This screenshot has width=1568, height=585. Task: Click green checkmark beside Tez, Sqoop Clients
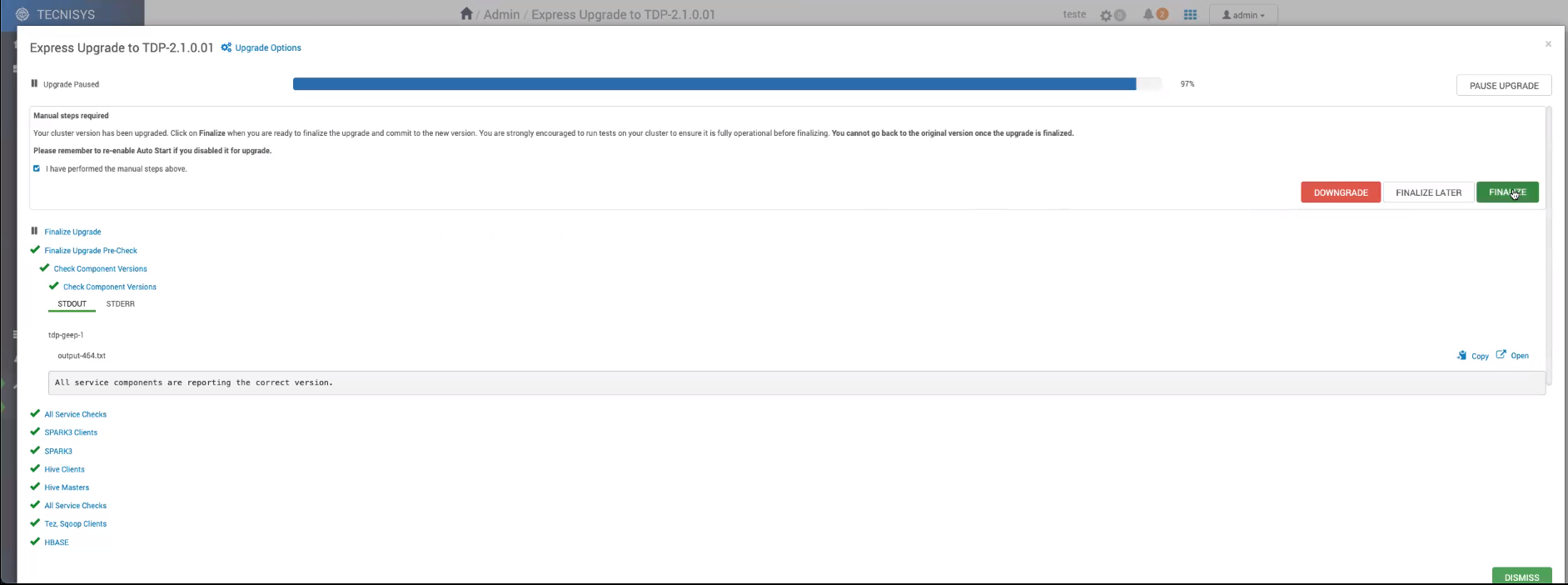35,523
